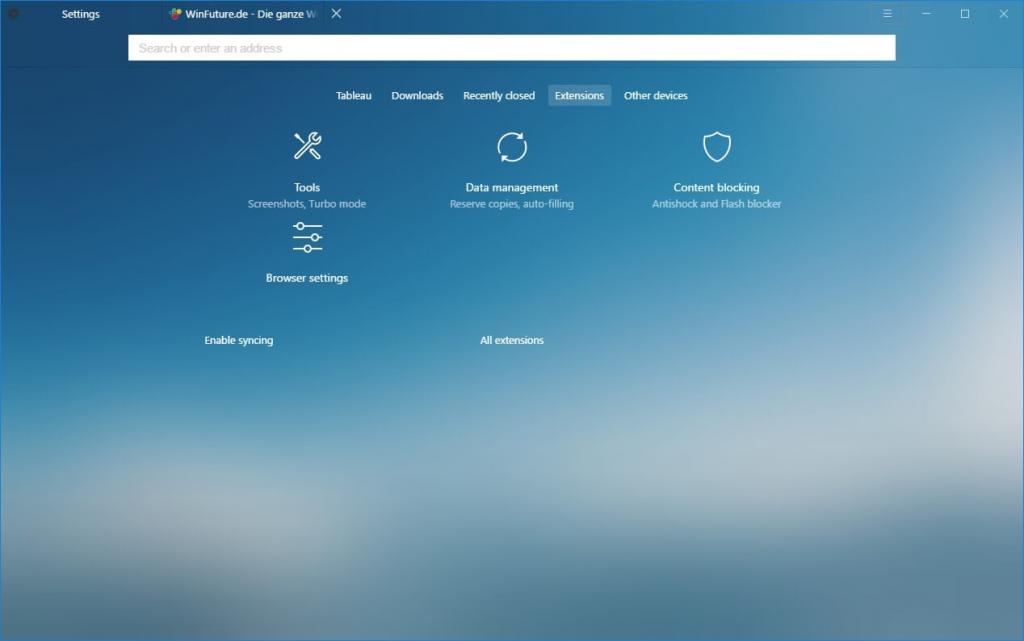This screenshot has width=1024, height=641.
Task: Close the WinFuture.de tab with X
Action: click(x=336, y=14)
